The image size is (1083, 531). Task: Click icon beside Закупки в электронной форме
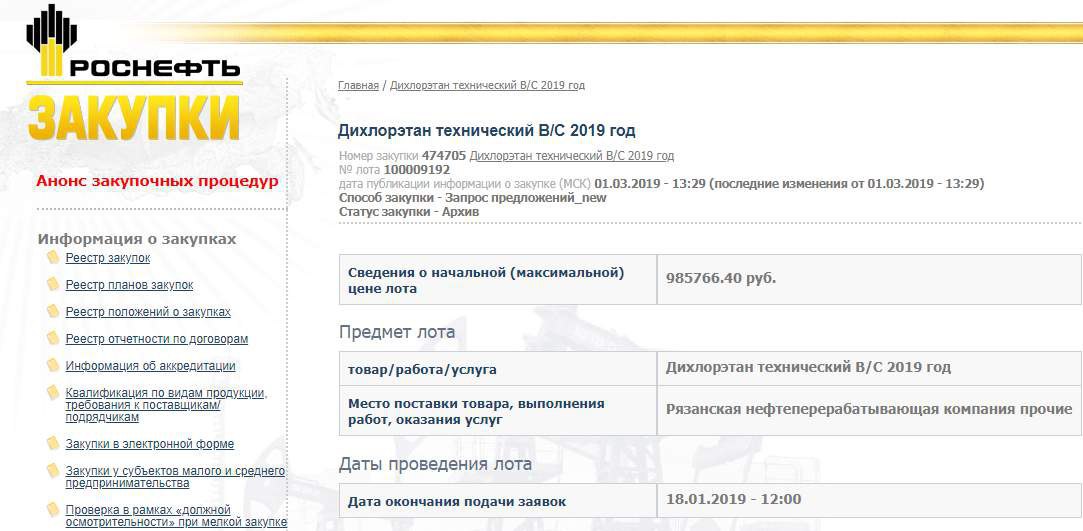(53, 443)
